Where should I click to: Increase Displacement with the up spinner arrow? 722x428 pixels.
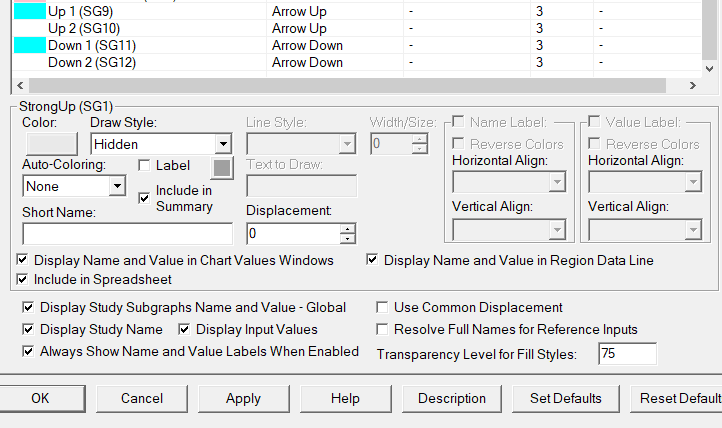(x=347, y=228)
